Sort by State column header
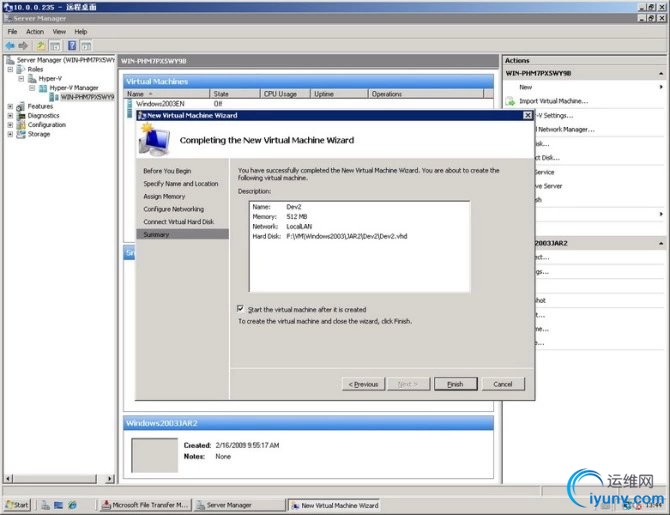This screenshot has height=515, width=670. [x=235, y=94]
